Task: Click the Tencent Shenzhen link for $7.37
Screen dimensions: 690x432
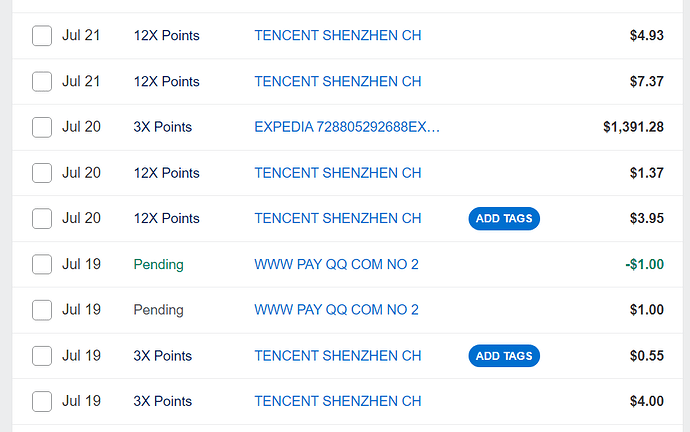Action: 338,82
